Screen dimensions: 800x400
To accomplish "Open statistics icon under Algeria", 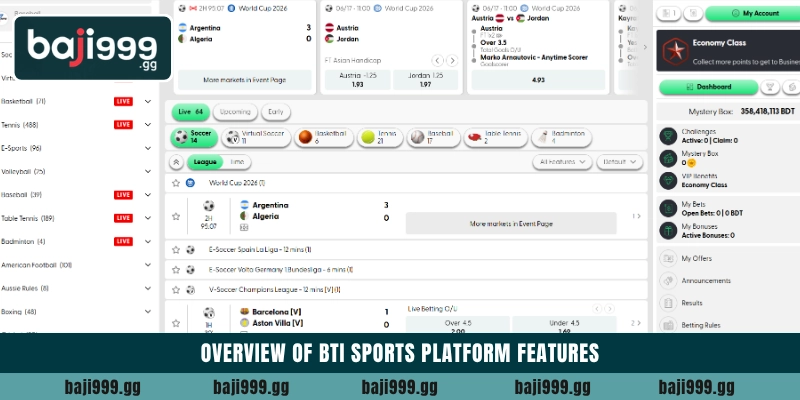I will point(244,228).
